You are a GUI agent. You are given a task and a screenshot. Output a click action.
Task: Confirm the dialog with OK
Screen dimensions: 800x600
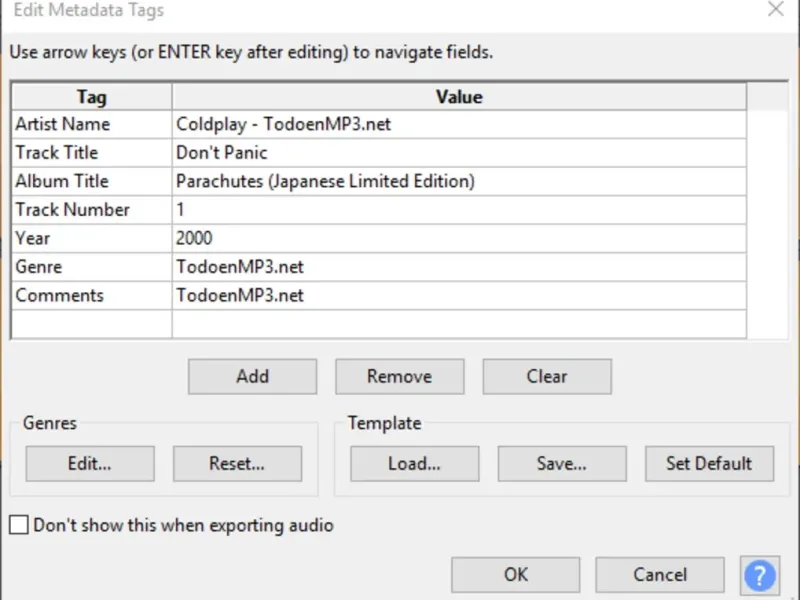516,574
